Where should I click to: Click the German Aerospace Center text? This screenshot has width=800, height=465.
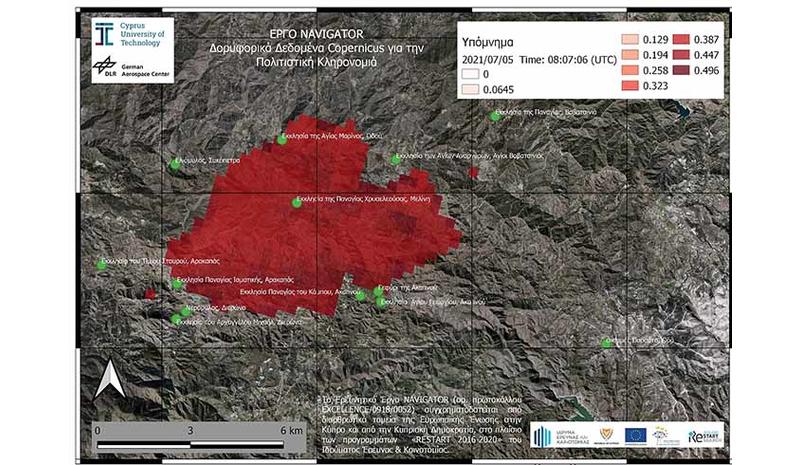tap(145, 70)
